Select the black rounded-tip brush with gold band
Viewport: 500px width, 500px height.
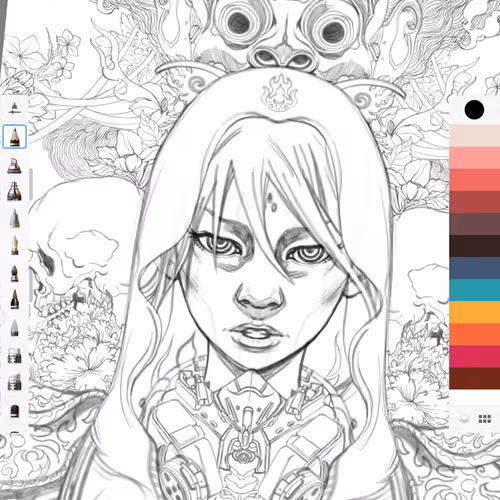(14, 411)
